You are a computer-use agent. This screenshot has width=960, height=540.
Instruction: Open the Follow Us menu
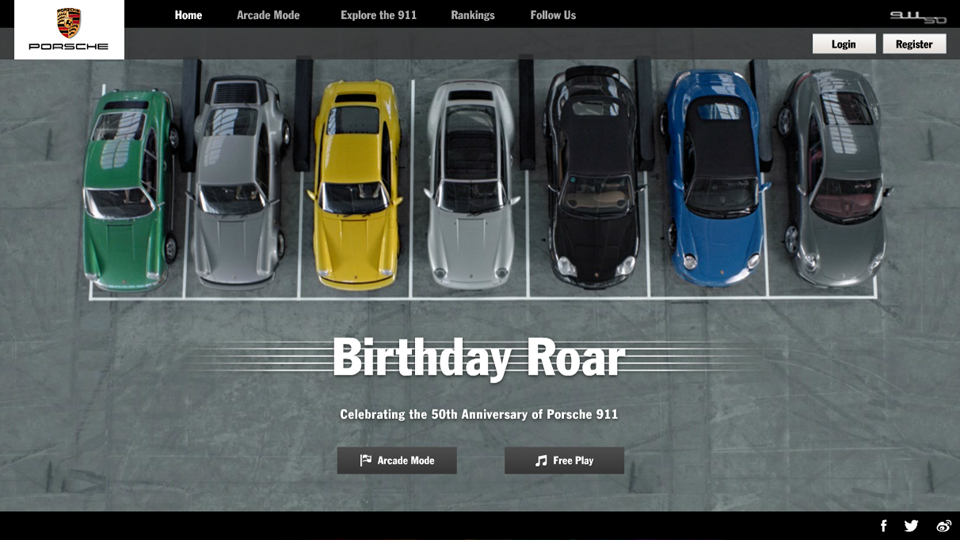click(x=553, y=15)
